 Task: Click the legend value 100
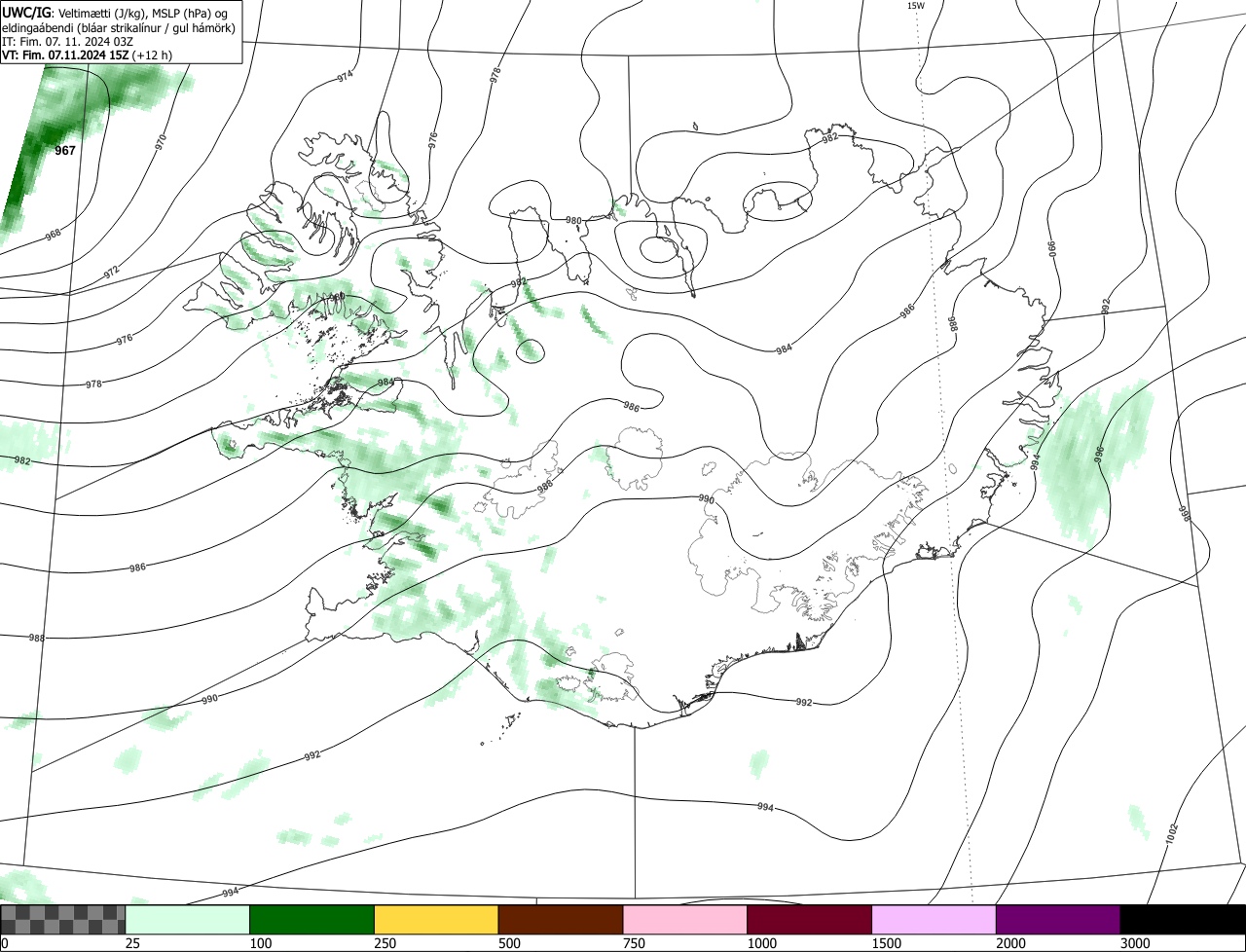[x=261, y=943]
